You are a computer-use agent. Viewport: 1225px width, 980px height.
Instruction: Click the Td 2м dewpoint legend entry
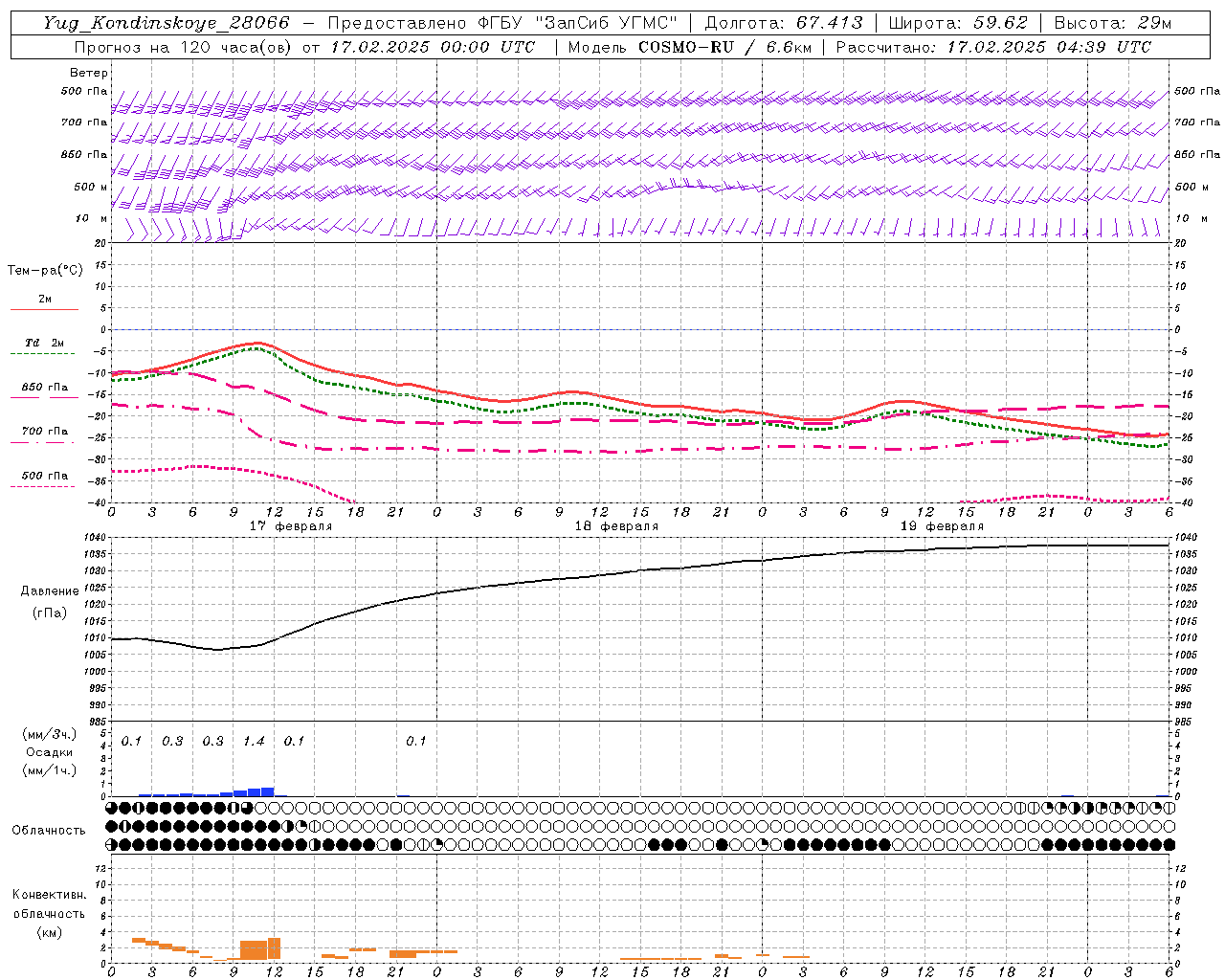(44, 344)
